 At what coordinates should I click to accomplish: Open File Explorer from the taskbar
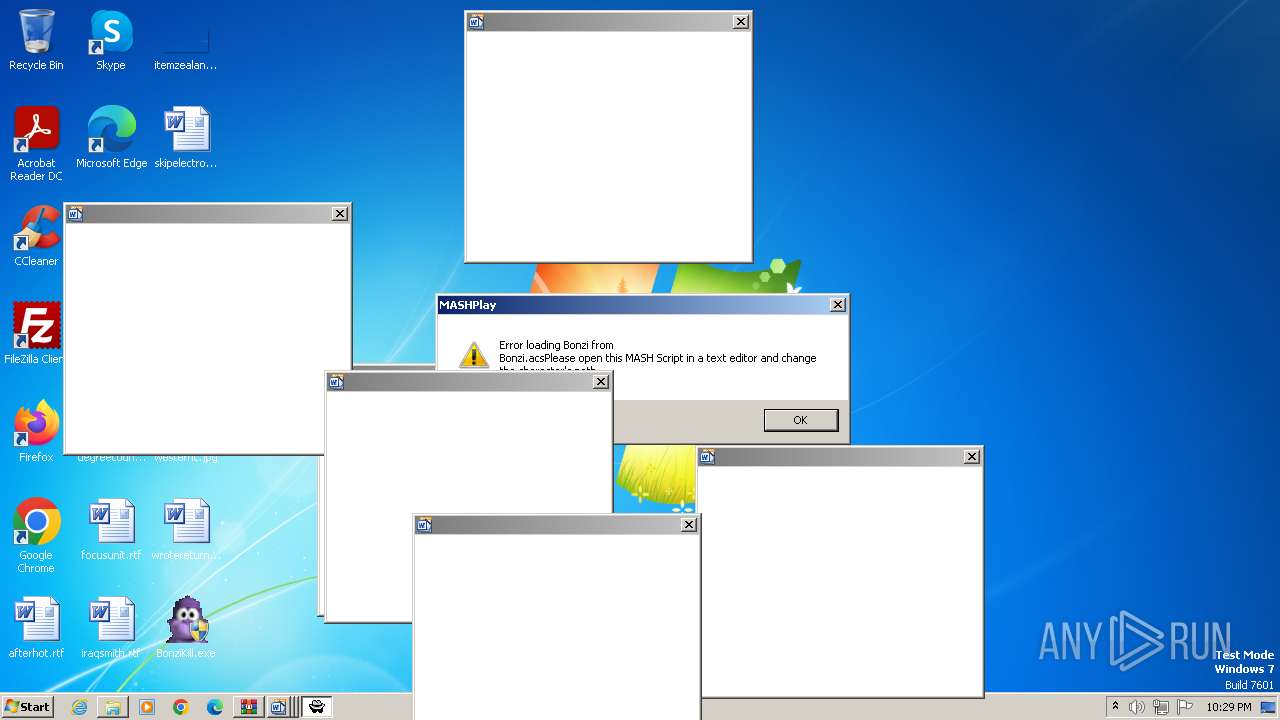tap(113, 707)
